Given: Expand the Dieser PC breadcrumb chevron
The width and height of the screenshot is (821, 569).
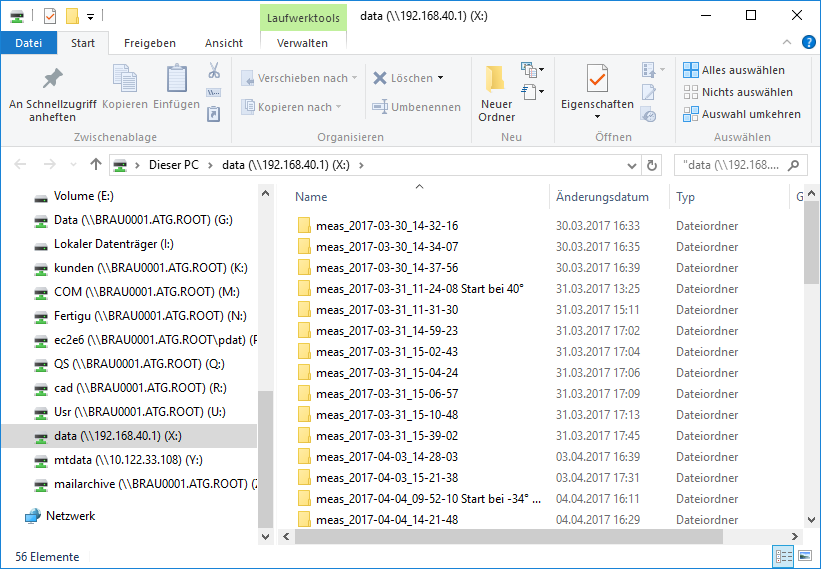Looking at the screenshot, I should pyautogui.click(x=210, y=165).
